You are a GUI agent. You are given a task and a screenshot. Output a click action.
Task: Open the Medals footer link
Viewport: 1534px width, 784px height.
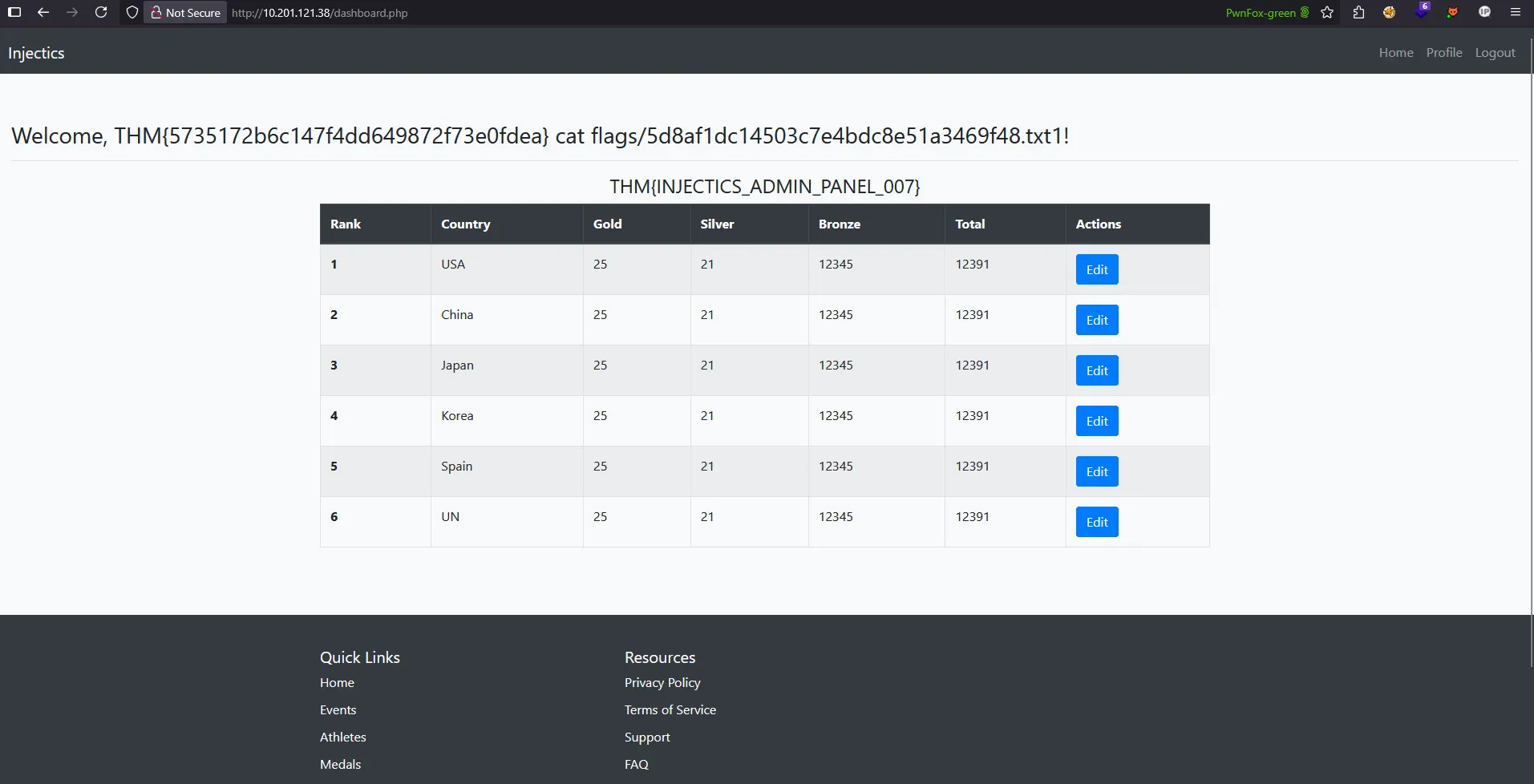(x=341, y=765)
